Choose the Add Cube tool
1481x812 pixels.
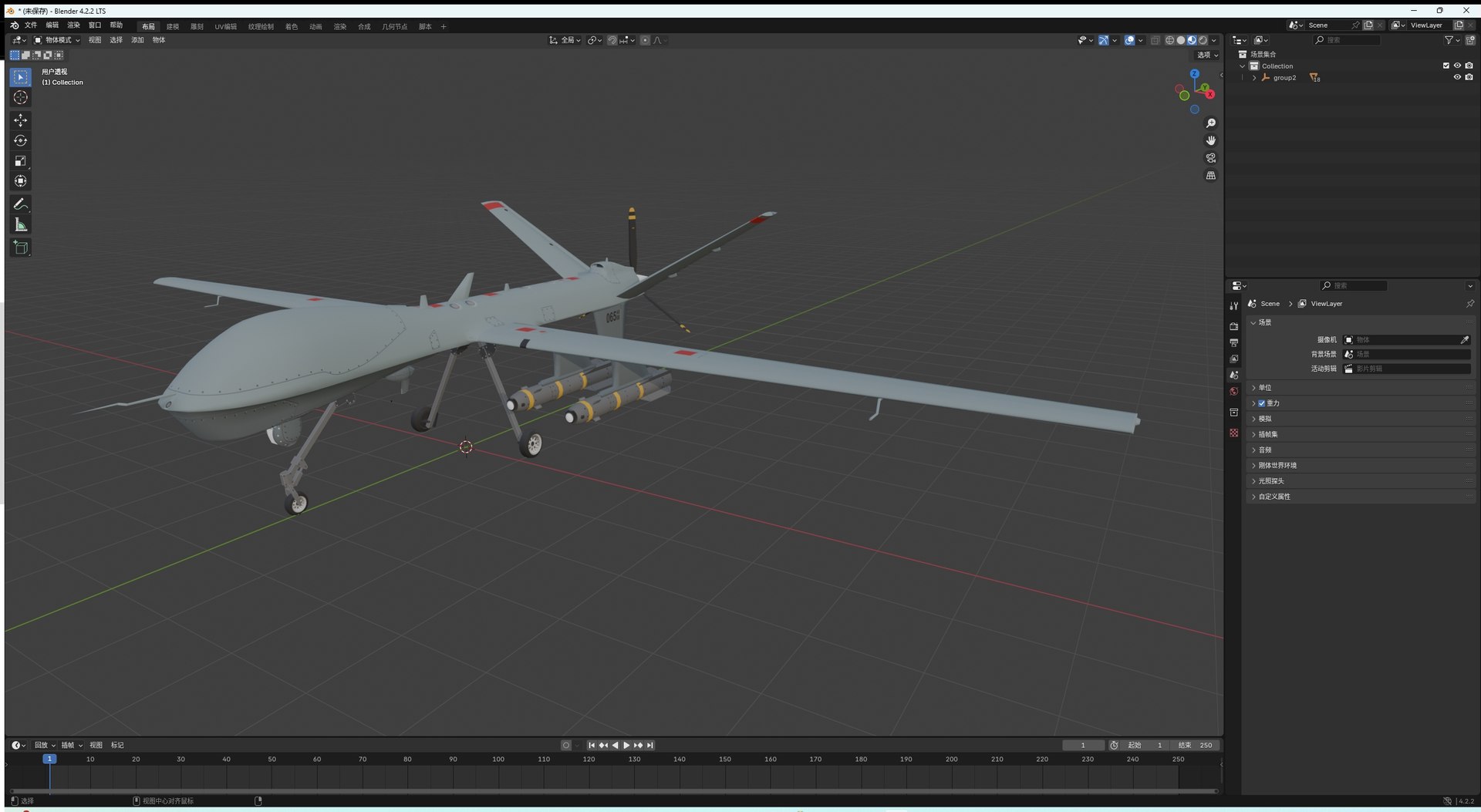[21, 248]
